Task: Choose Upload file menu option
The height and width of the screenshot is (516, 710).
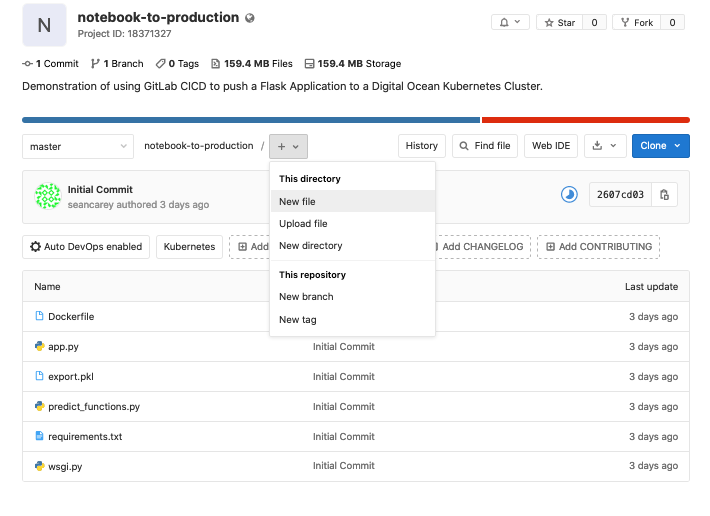Action: (303, 224)
